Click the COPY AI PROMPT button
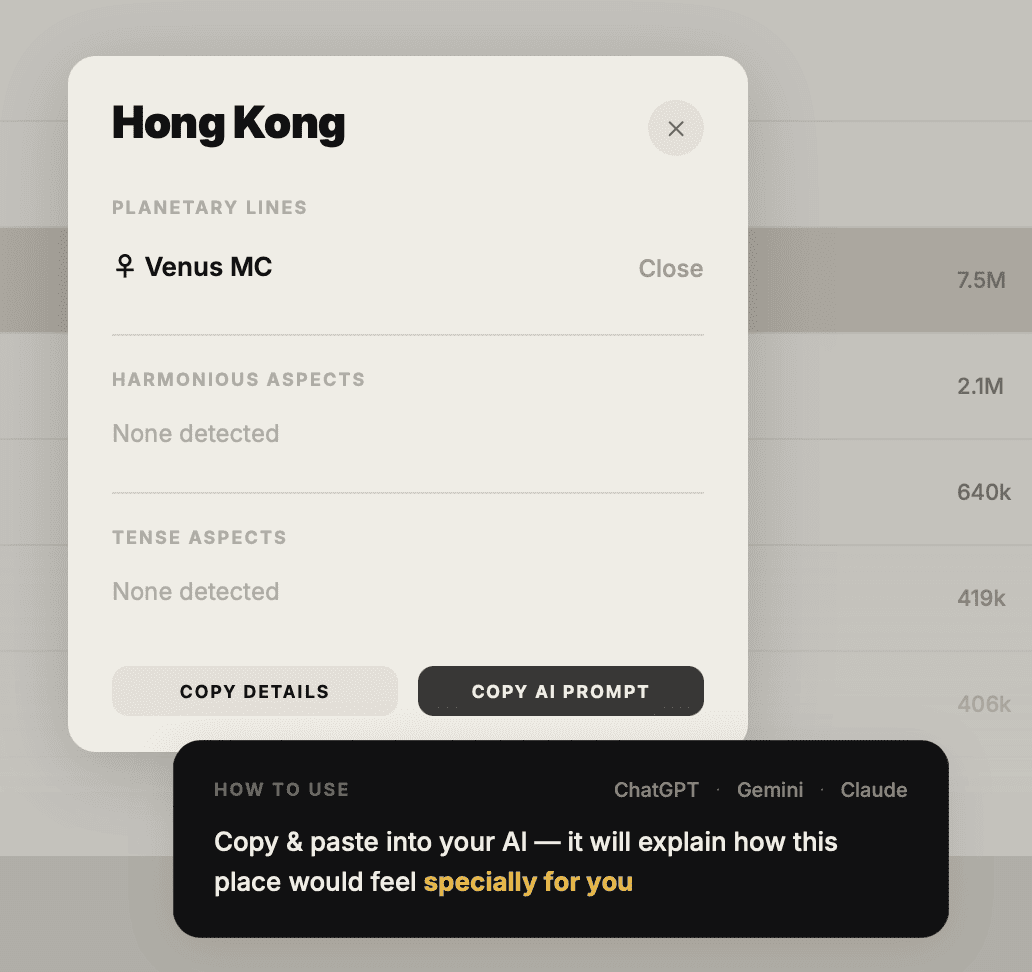Image resolution: width=1032 pixels, height=972 pixels. (561, 691)
